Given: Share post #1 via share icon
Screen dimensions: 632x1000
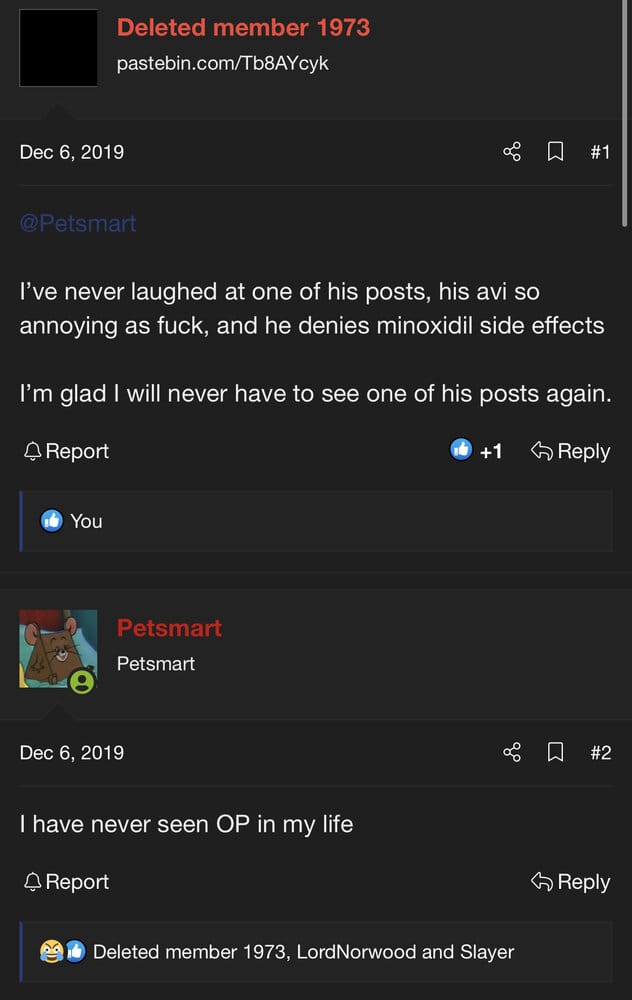Looking at the screenshot, I should coord(511,152).
